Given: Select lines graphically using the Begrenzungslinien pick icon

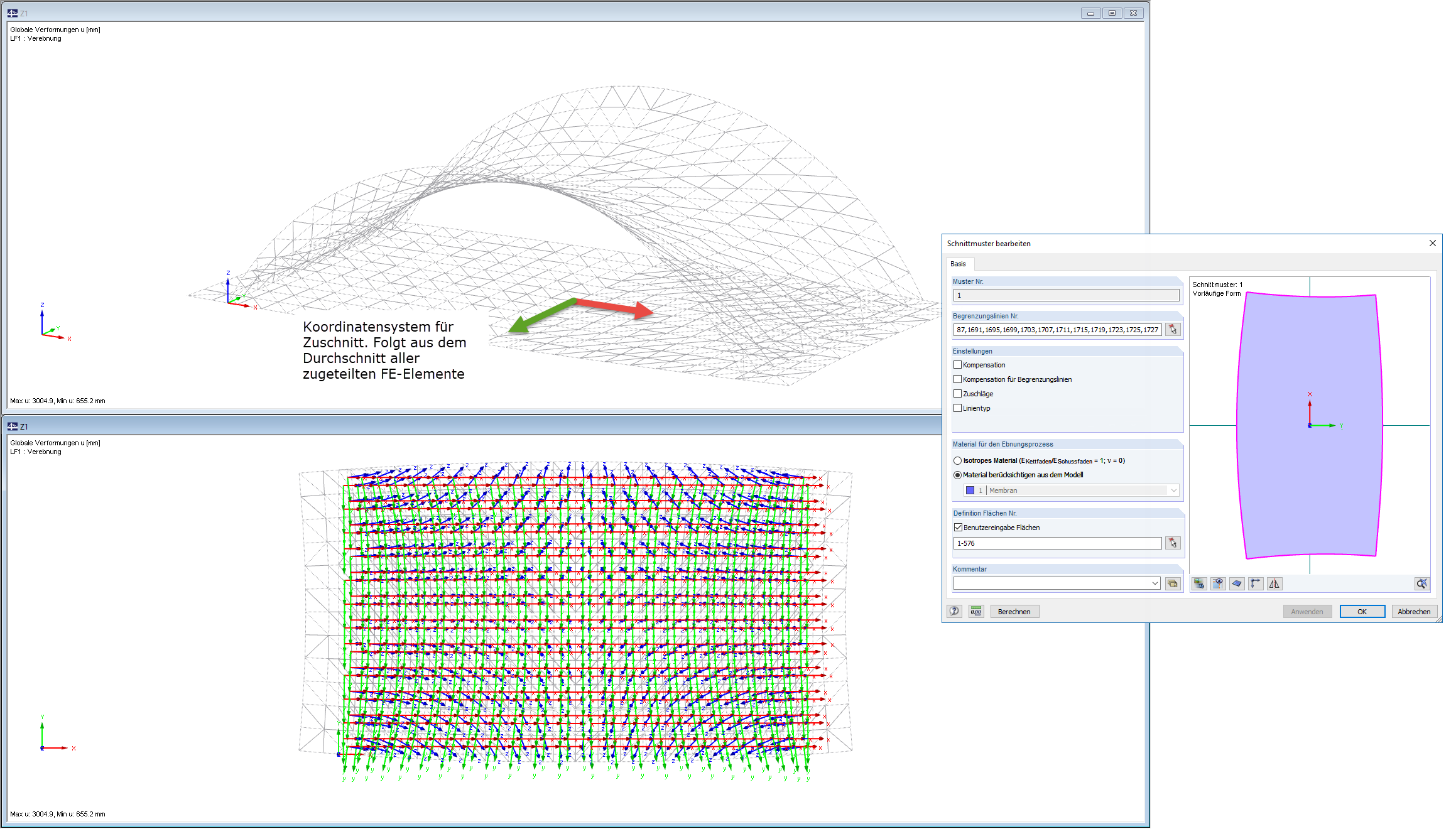Looking at the screenshot, I should coord(1173,329).
